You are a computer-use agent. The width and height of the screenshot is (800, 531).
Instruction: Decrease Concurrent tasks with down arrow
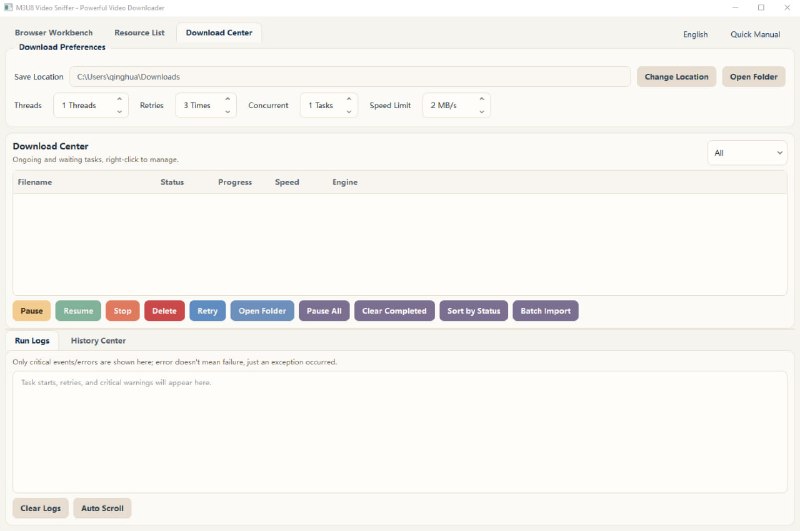click(x=349, y=111)
